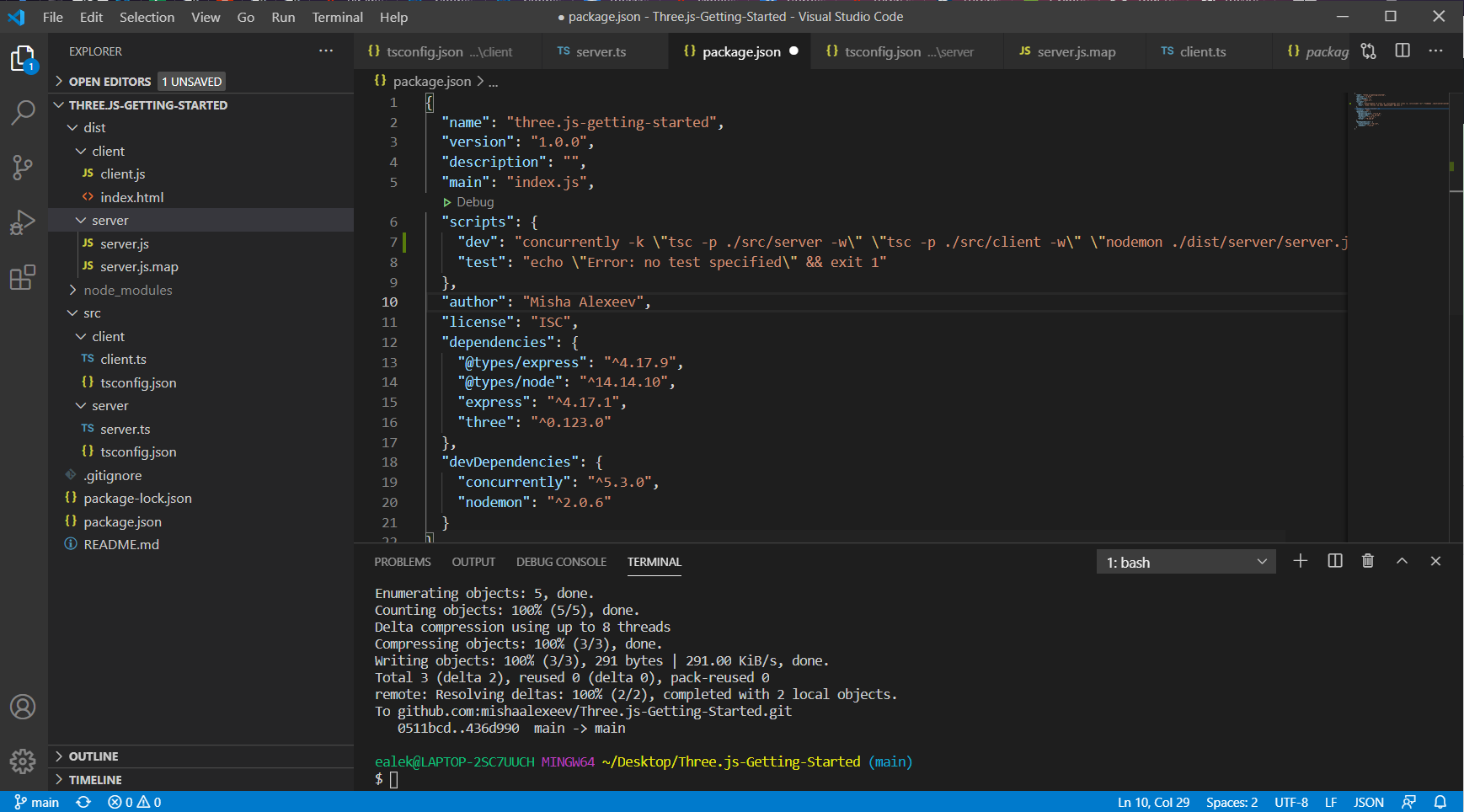The width and height of the screenshot is (1464, 812).
Task: Open the Run and Debug view
Action: pyautogui.click(x=23, y=222)
